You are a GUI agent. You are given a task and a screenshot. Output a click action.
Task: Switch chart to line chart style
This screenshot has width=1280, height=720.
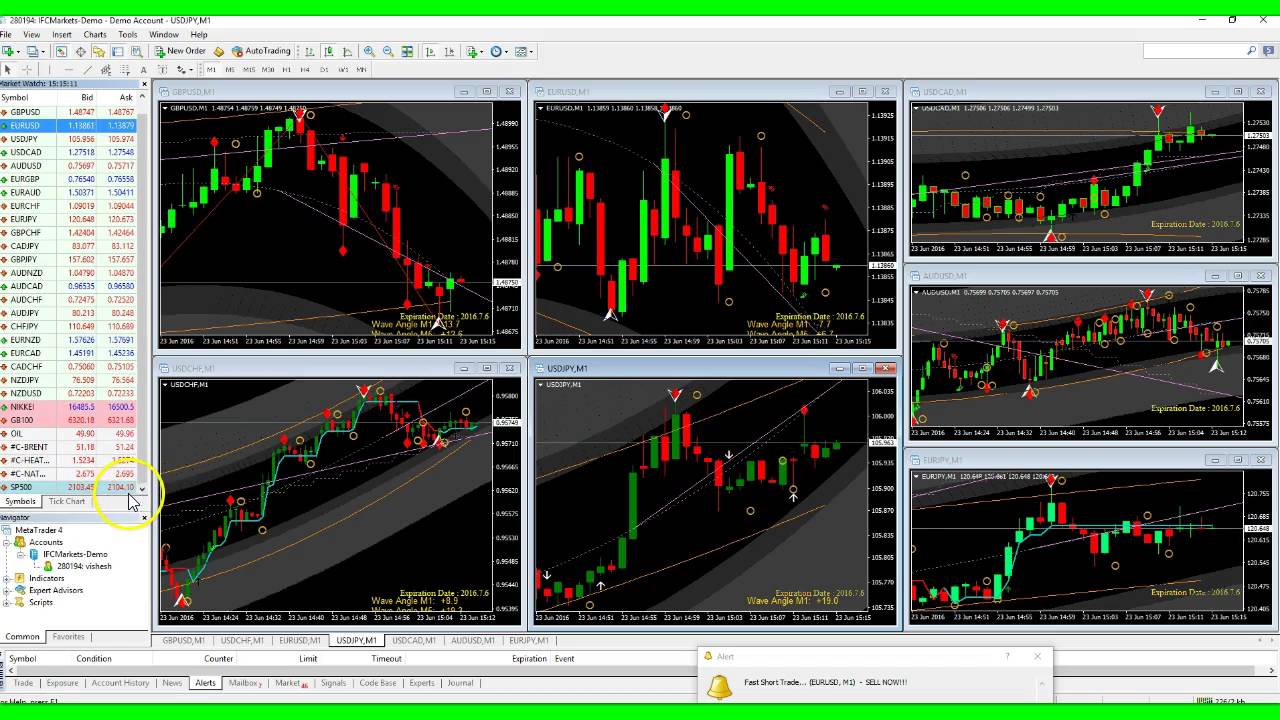point(347,51)
